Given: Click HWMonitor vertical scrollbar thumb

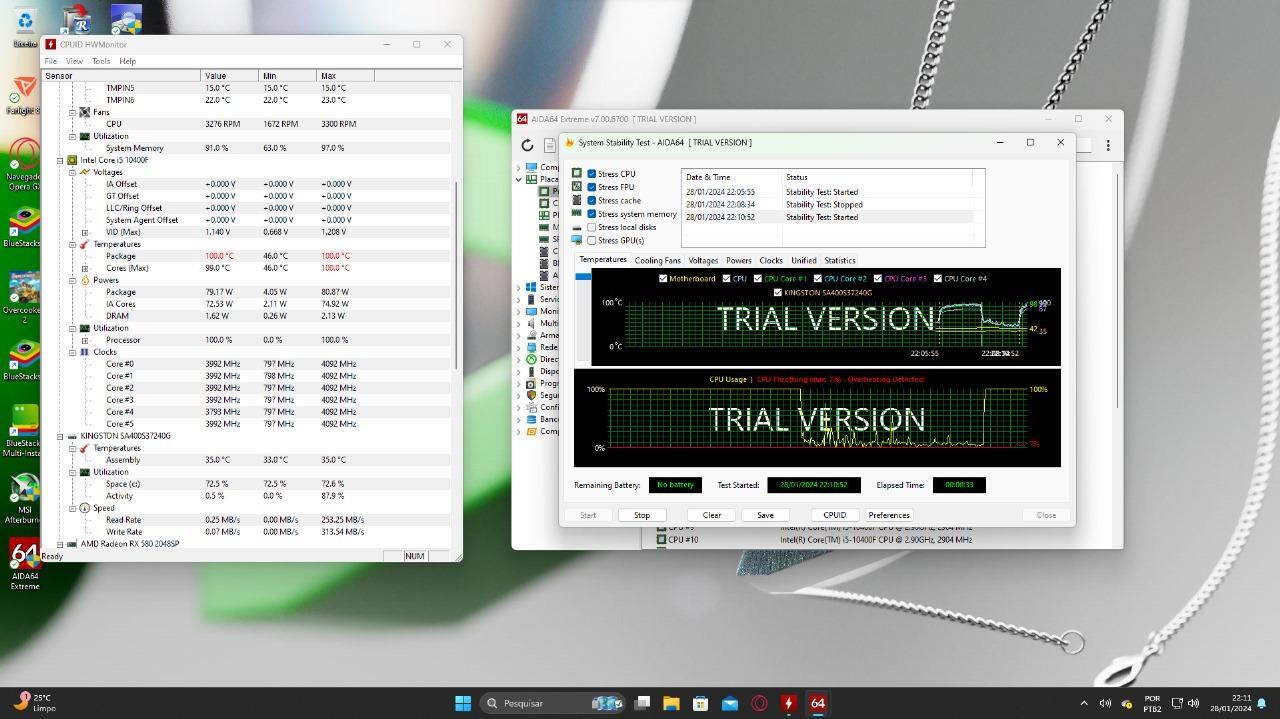Looking at the screenshot, I should point(458,275).
